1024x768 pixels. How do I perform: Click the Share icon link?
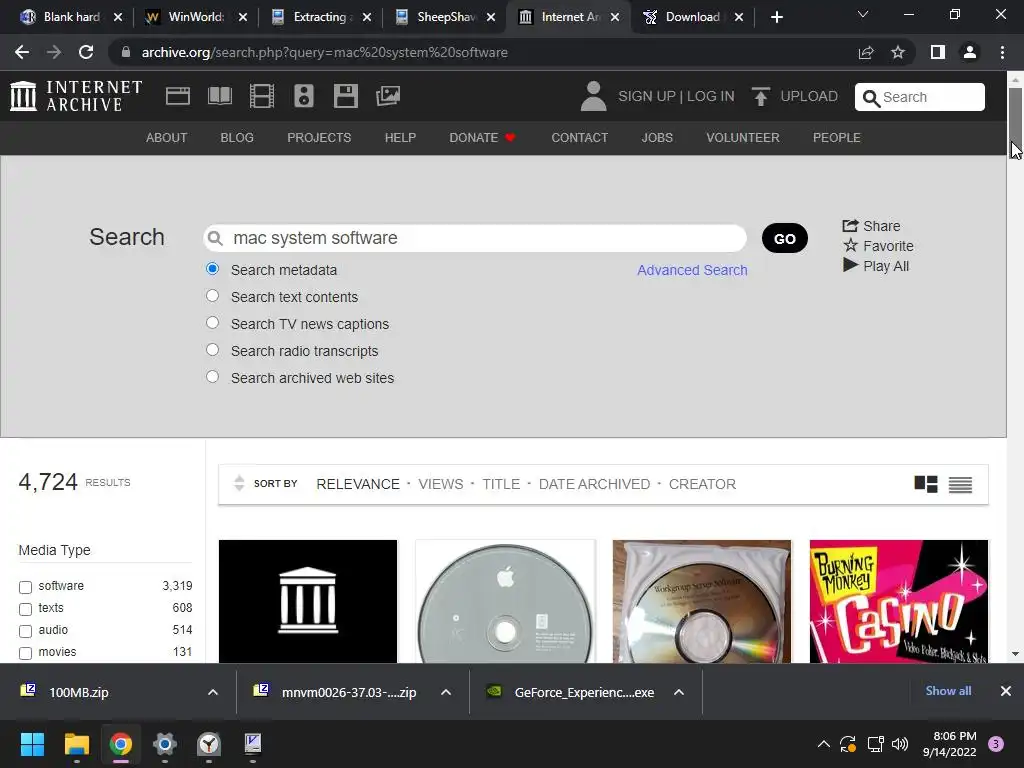[x=871, y=226]
